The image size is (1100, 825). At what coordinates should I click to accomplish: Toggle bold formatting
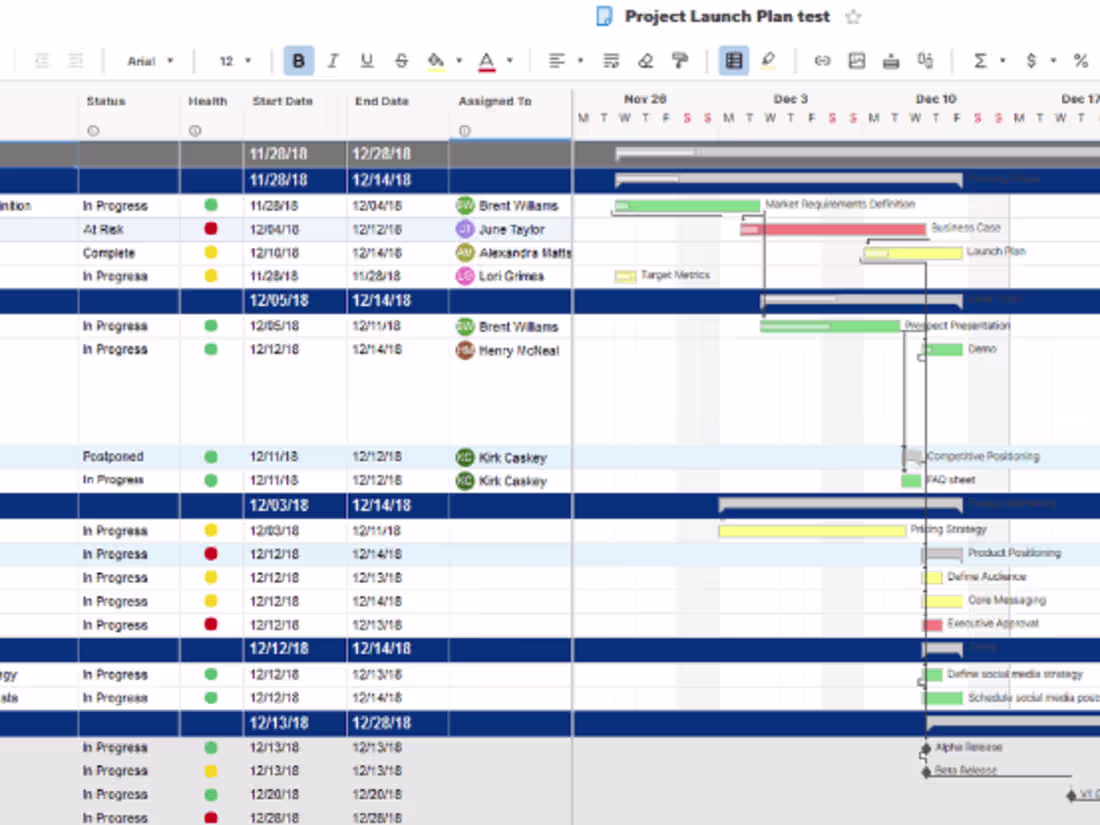[x=298, y=60]
